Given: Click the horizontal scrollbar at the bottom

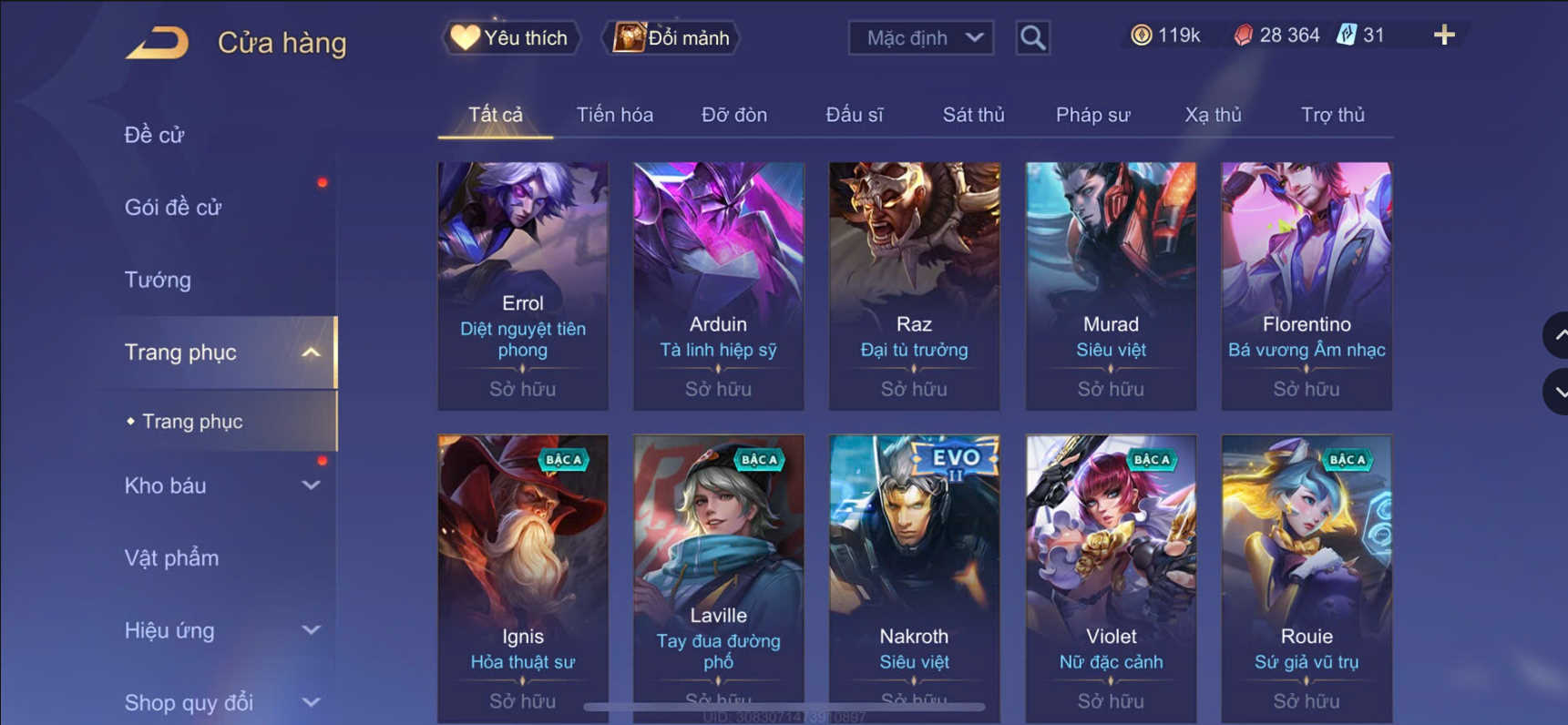Looking at the screenshot, I should (x=784, y=706).
